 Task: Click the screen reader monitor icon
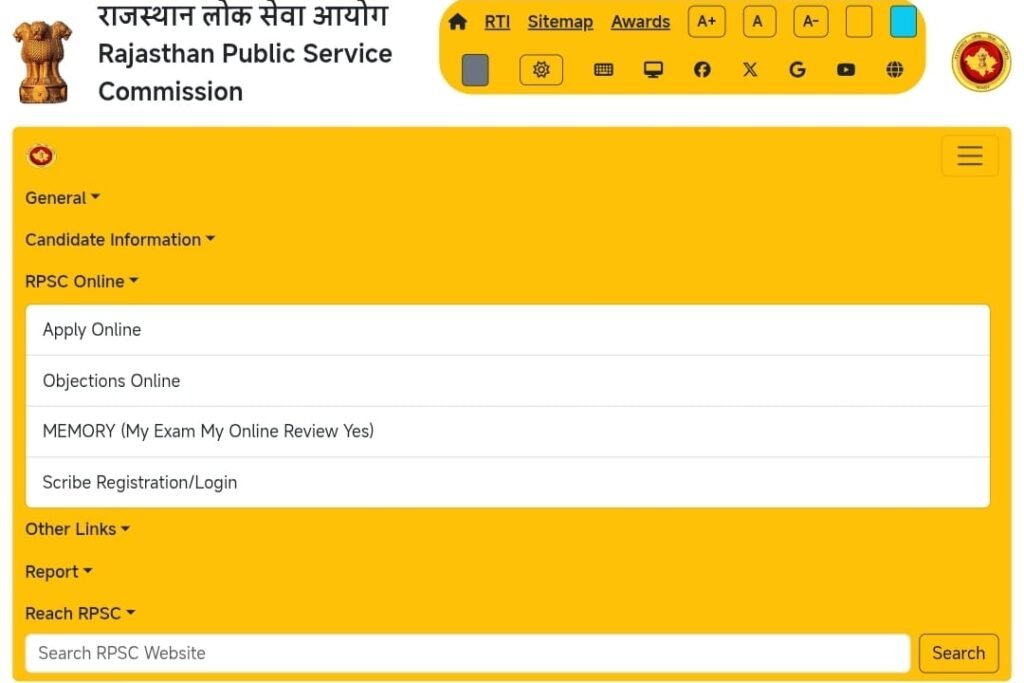pyautogui.click(x=653, y=70)
